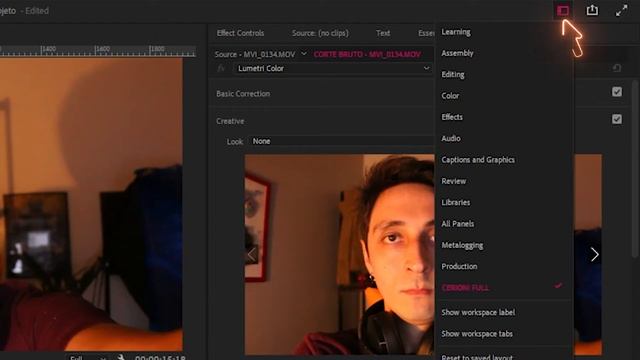Open the Source MVI_0134.MOV clip dropdown
This screenshot has width=640, height=360.
[x=304, y=54]
